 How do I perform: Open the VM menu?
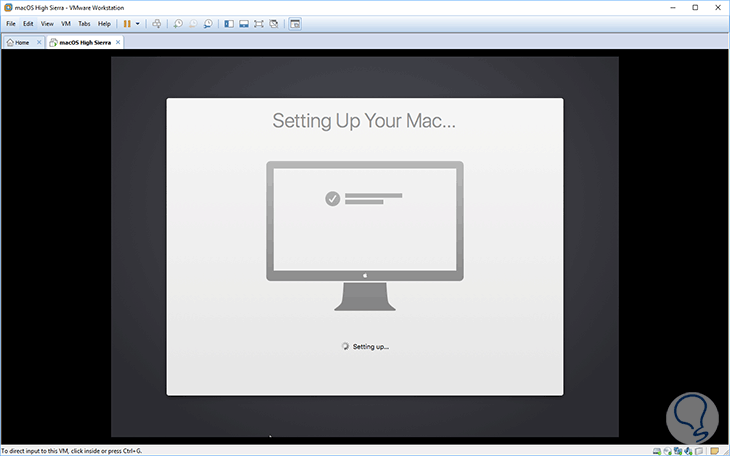pos(66,24)
